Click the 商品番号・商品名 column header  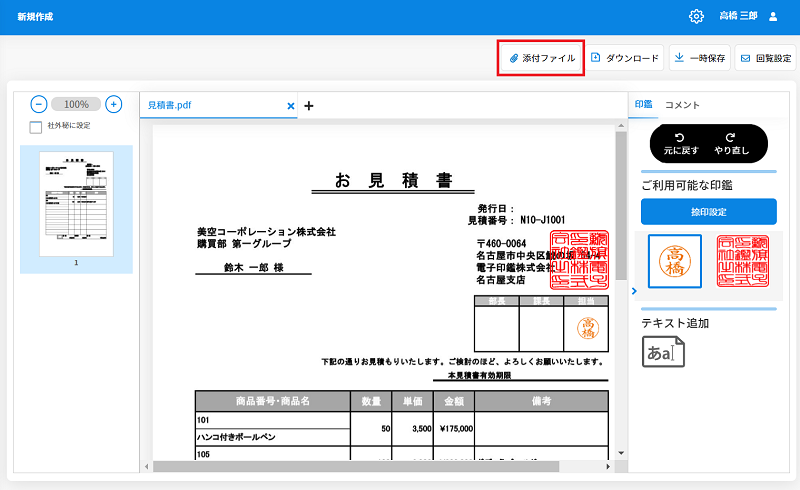[272, 401]
